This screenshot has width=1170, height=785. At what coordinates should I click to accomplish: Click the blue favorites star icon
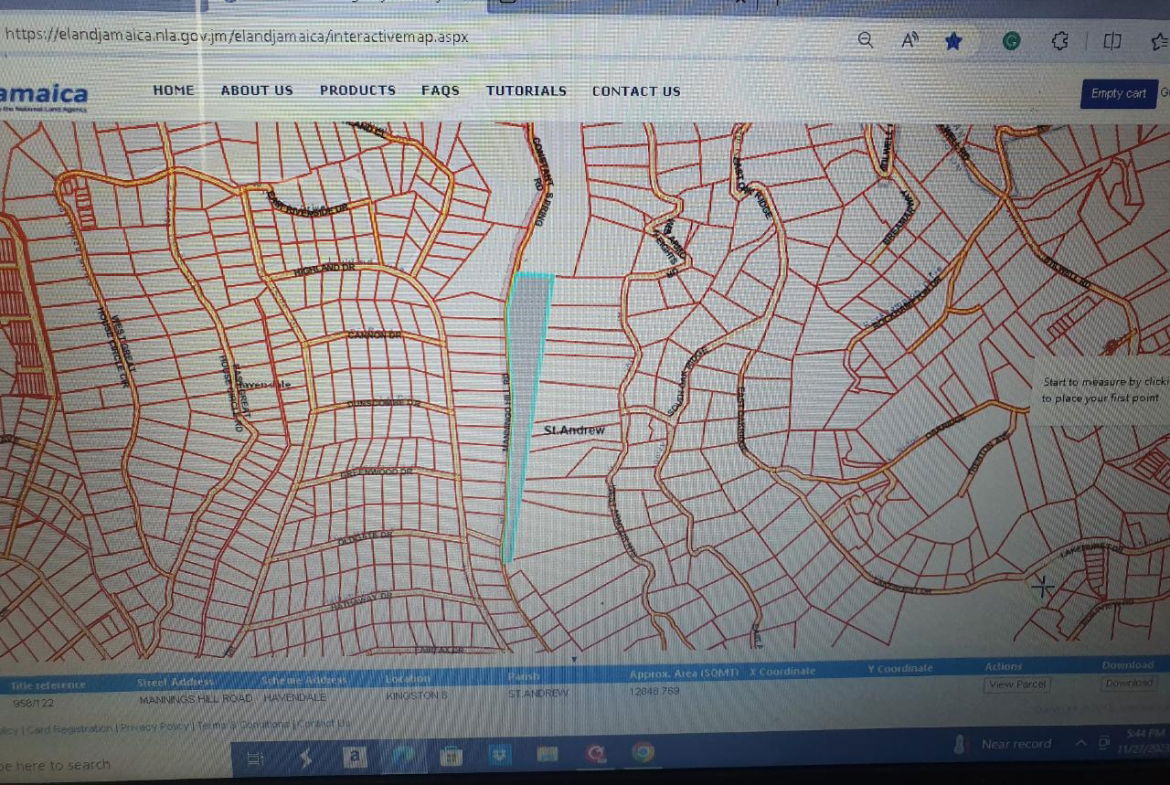[x=954, y=41]
